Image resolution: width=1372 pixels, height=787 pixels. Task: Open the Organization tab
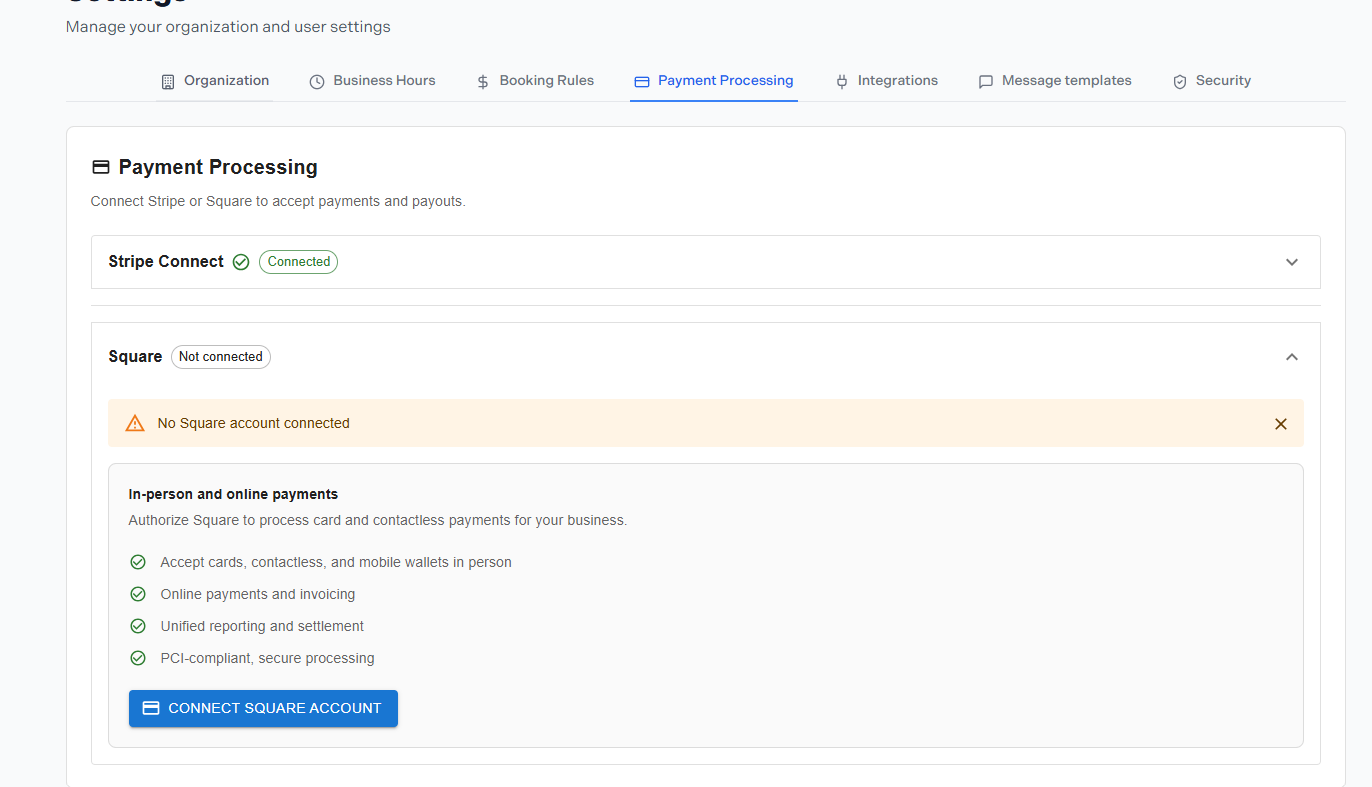pyautogui.click(x=215, y=81)
